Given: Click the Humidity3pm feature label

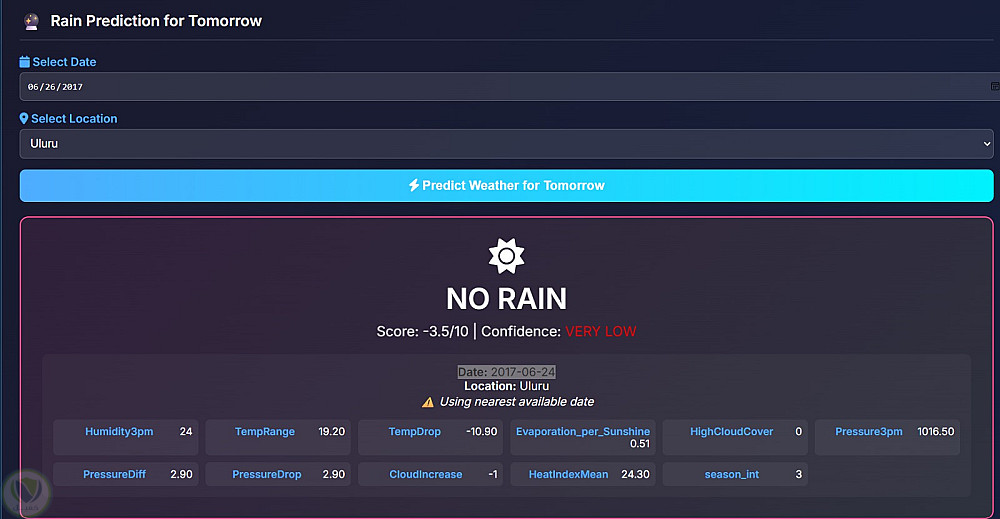Looking at the screenshot, I should (119, 432).
